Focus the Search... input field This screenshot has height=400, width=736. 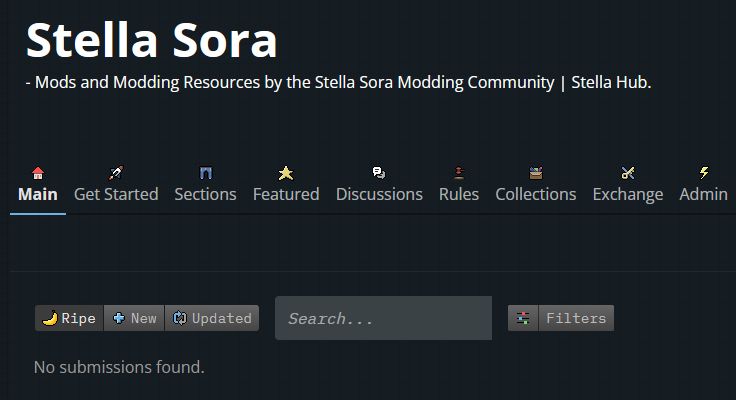point(383,318)
